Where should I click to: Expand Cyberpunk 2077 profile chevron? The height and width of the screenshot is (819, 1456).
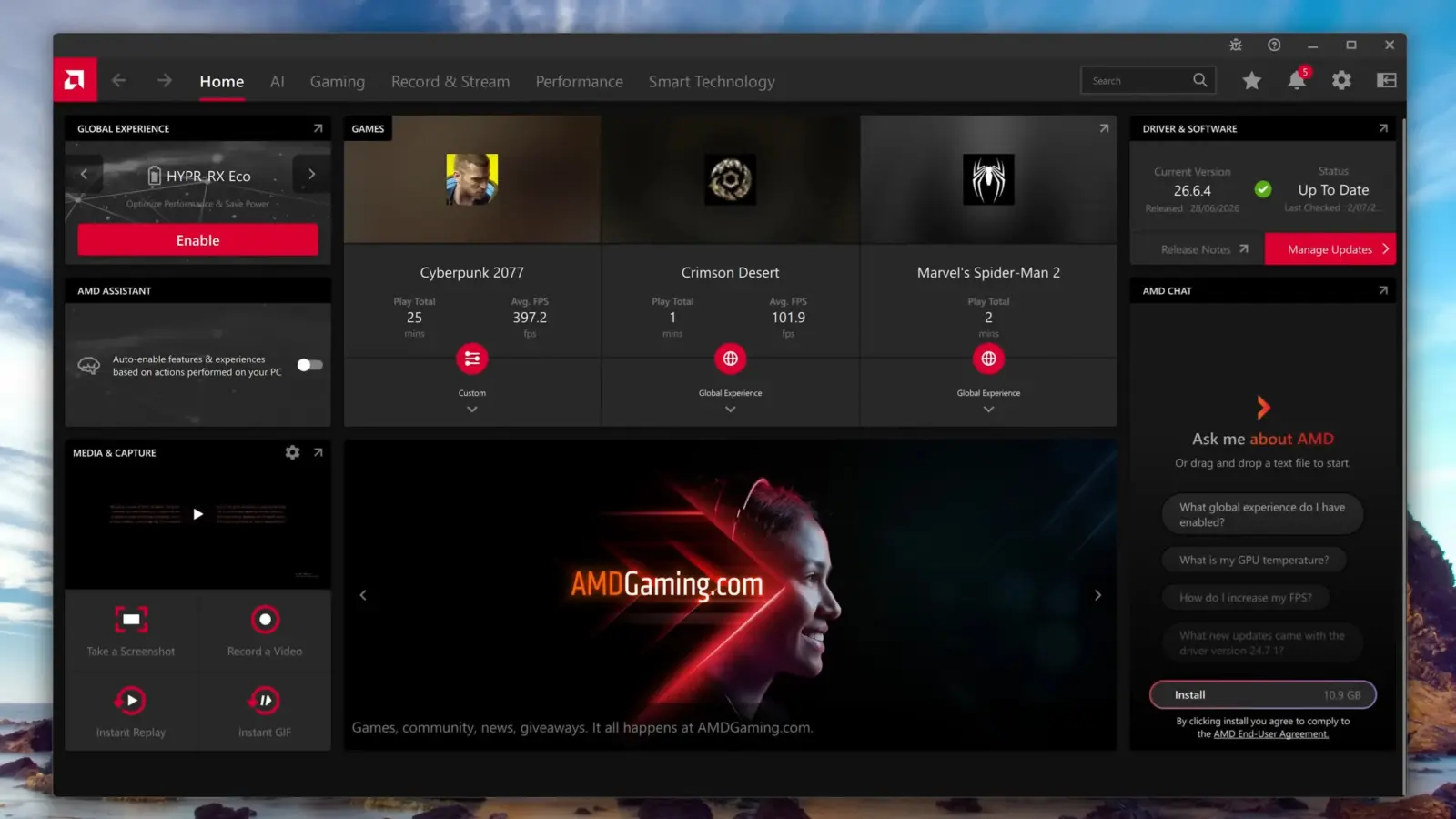click(471, 409)
